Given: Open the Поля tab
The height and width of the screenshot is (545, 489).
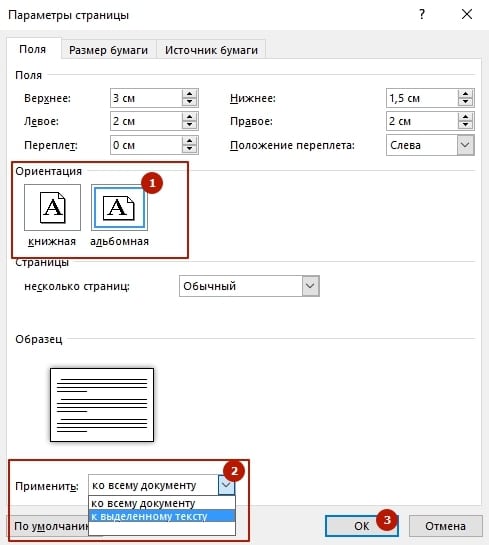Looking at the screenshot, I should click(x=33, y=49).
